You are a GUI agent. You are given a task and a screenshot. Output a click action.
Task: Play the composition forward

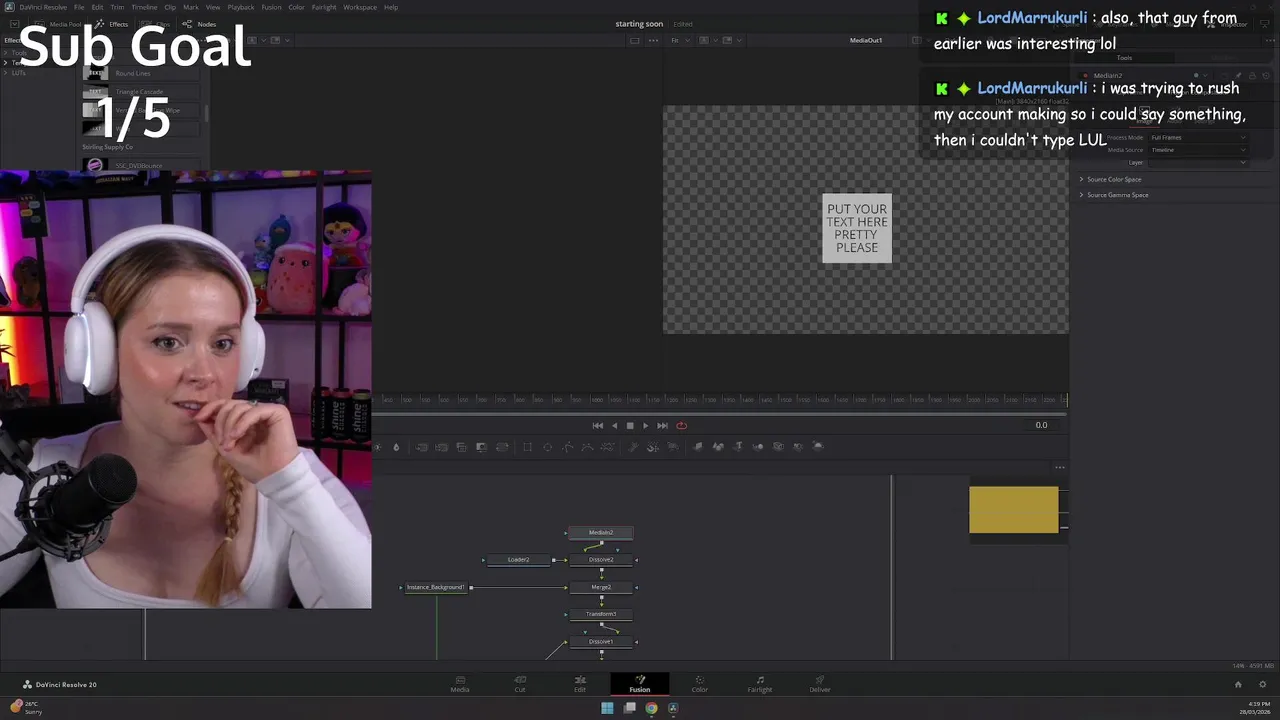click(x=645, y=425)
